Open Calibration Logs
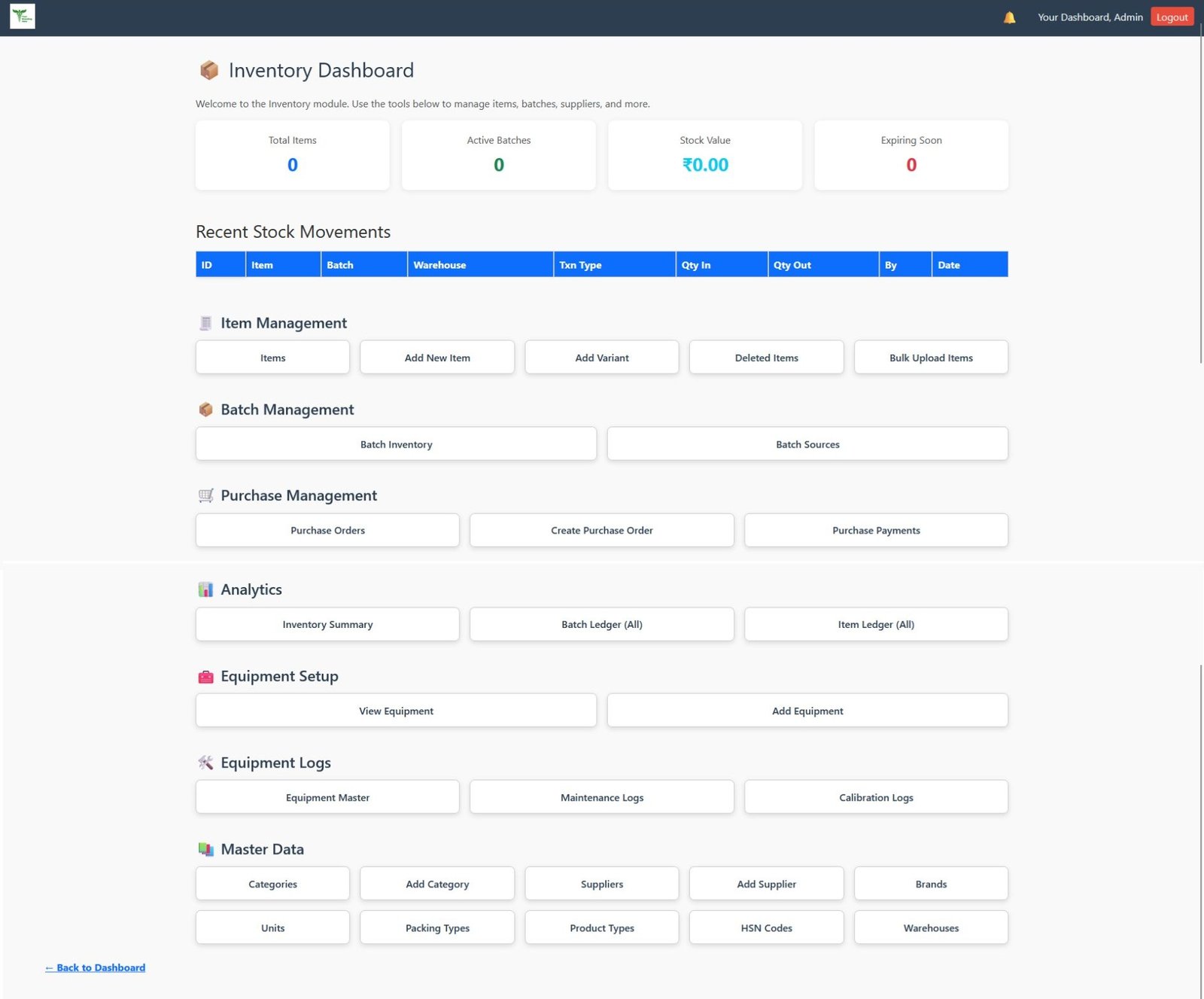 (x=876, y=797)
